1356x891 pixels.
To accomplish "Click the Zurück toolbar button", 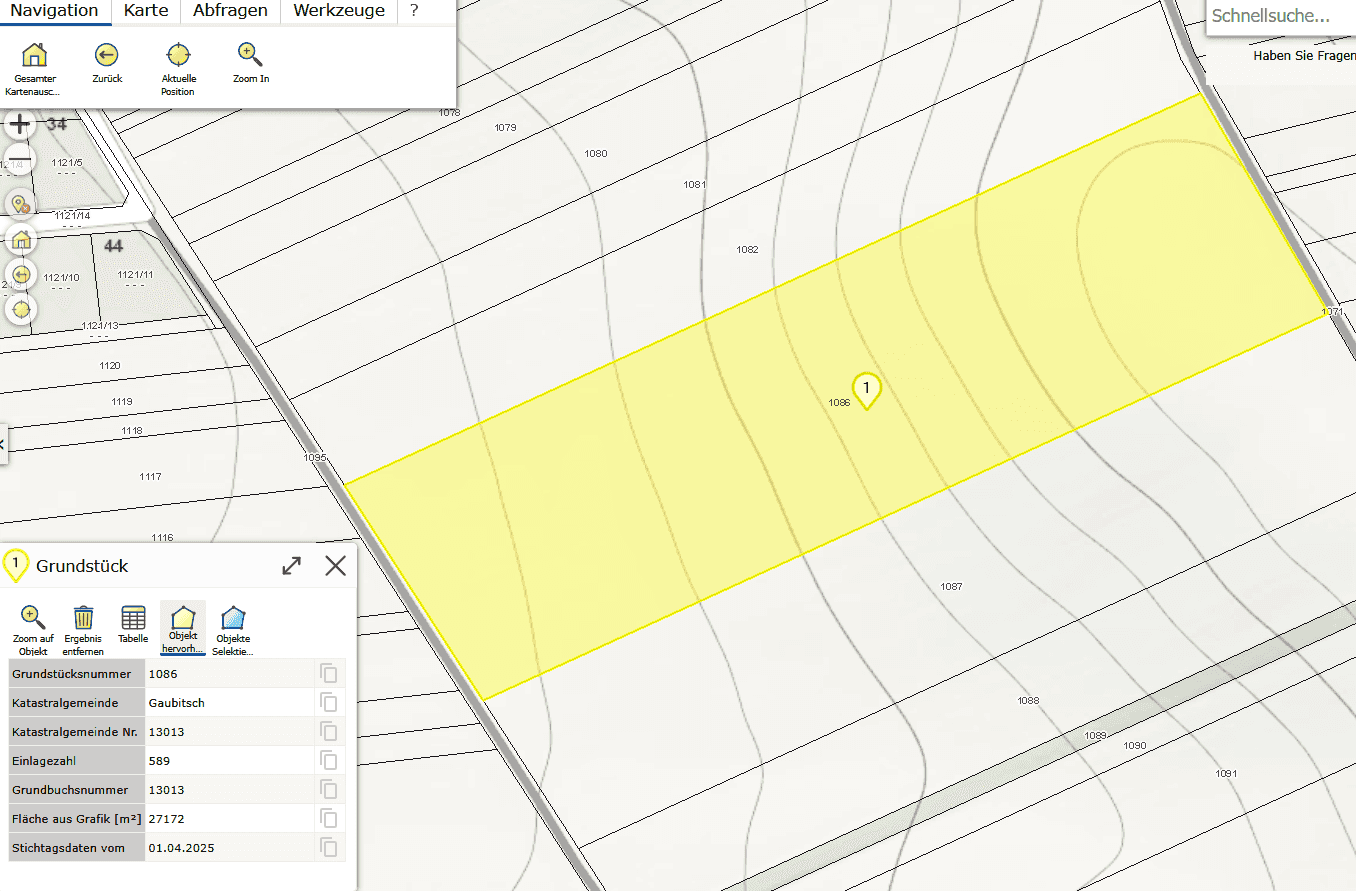I will (x=107, y=63).
